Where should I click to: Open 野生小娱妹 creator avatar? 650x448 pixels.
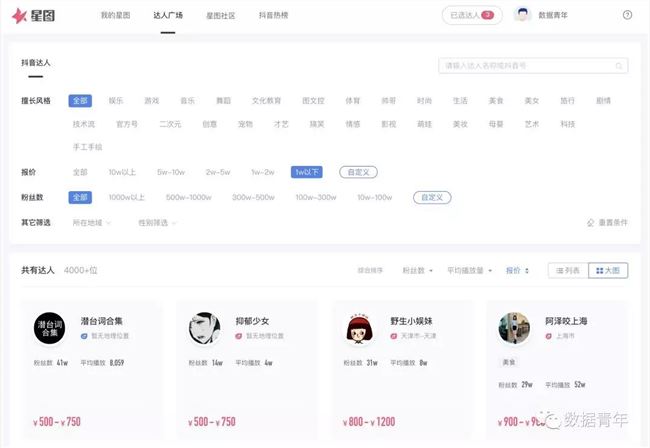tap(359, 329)
